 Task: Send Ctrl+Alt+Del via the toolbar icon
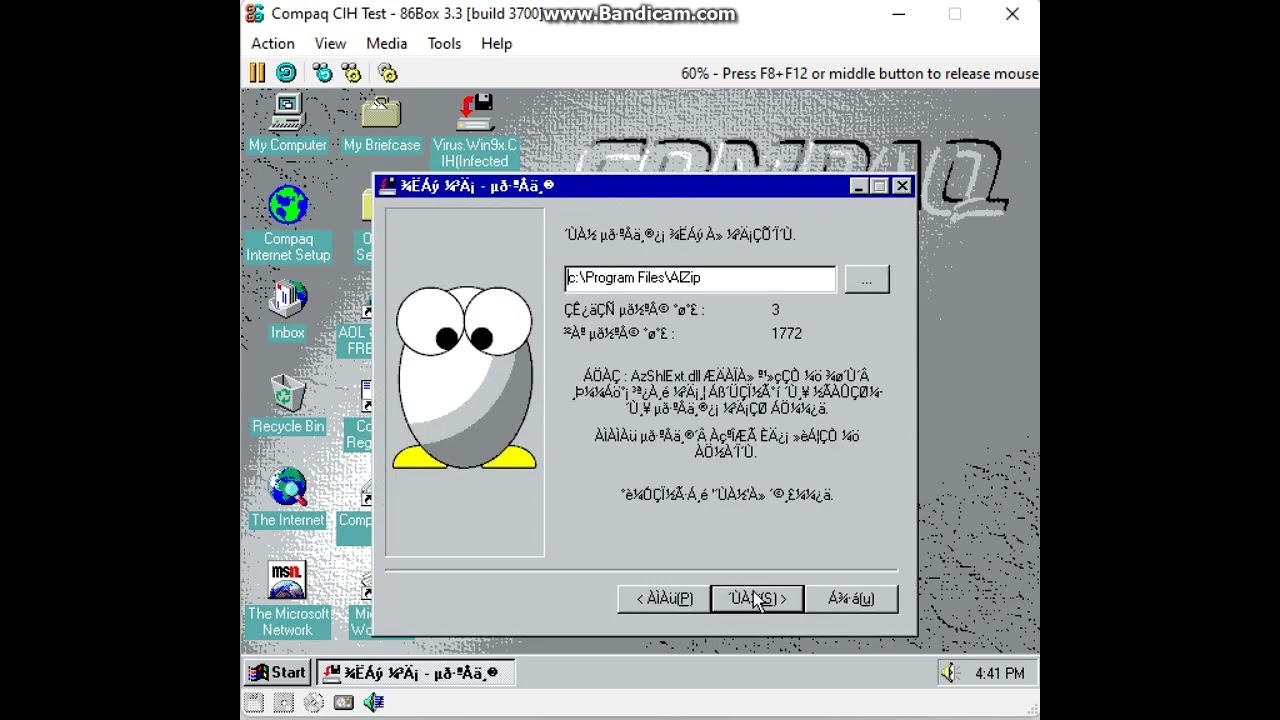322,73
